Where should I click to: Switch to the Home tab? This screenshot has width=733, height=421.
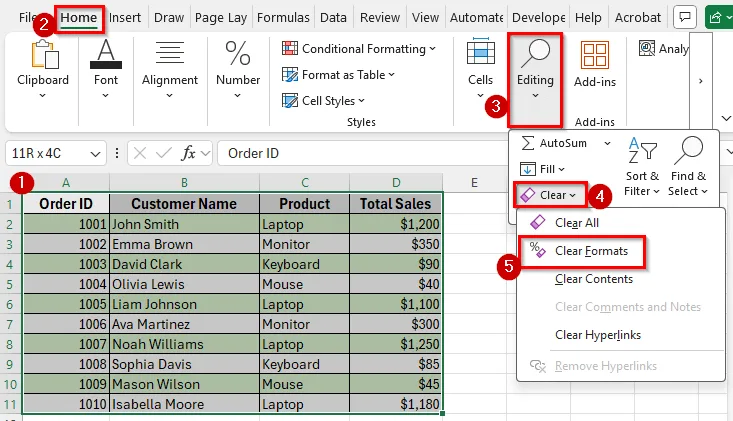79,17
